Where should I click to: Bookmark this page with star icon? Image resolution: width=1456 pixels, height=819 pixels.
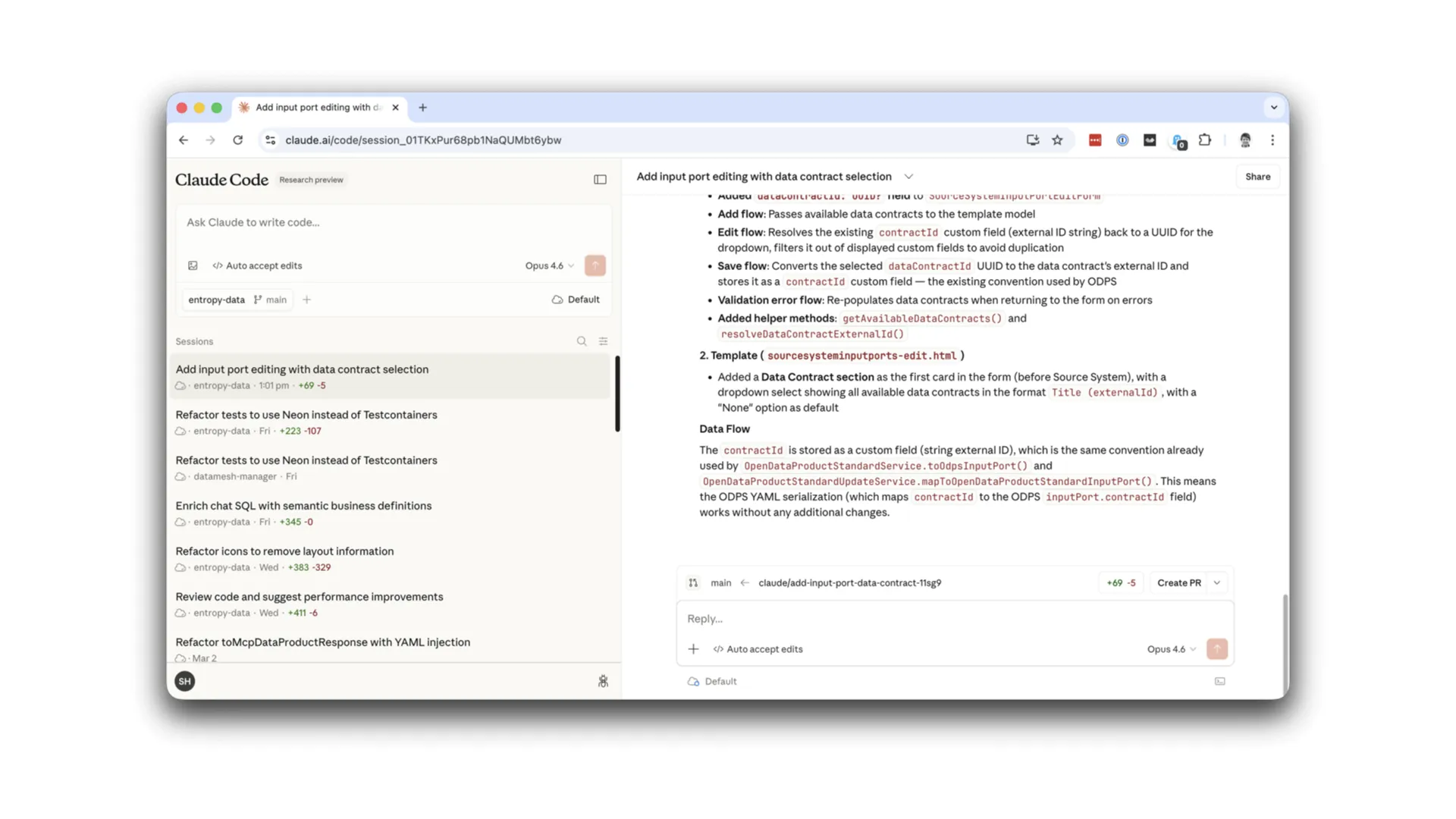tap(1057, 140)
